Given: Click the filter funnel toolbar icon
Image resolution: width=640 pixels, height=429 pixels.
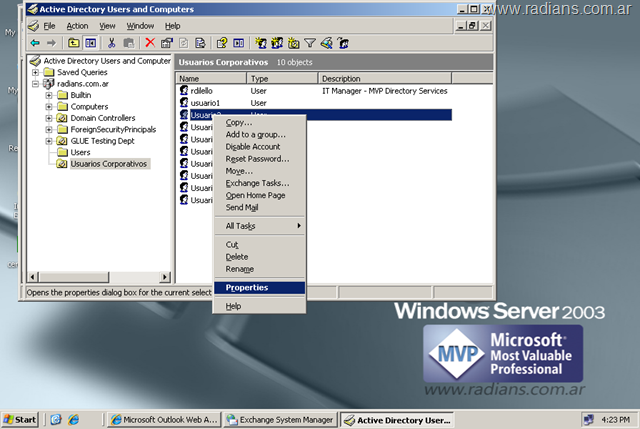Looking at the screenshot, I should pos(310,43).
